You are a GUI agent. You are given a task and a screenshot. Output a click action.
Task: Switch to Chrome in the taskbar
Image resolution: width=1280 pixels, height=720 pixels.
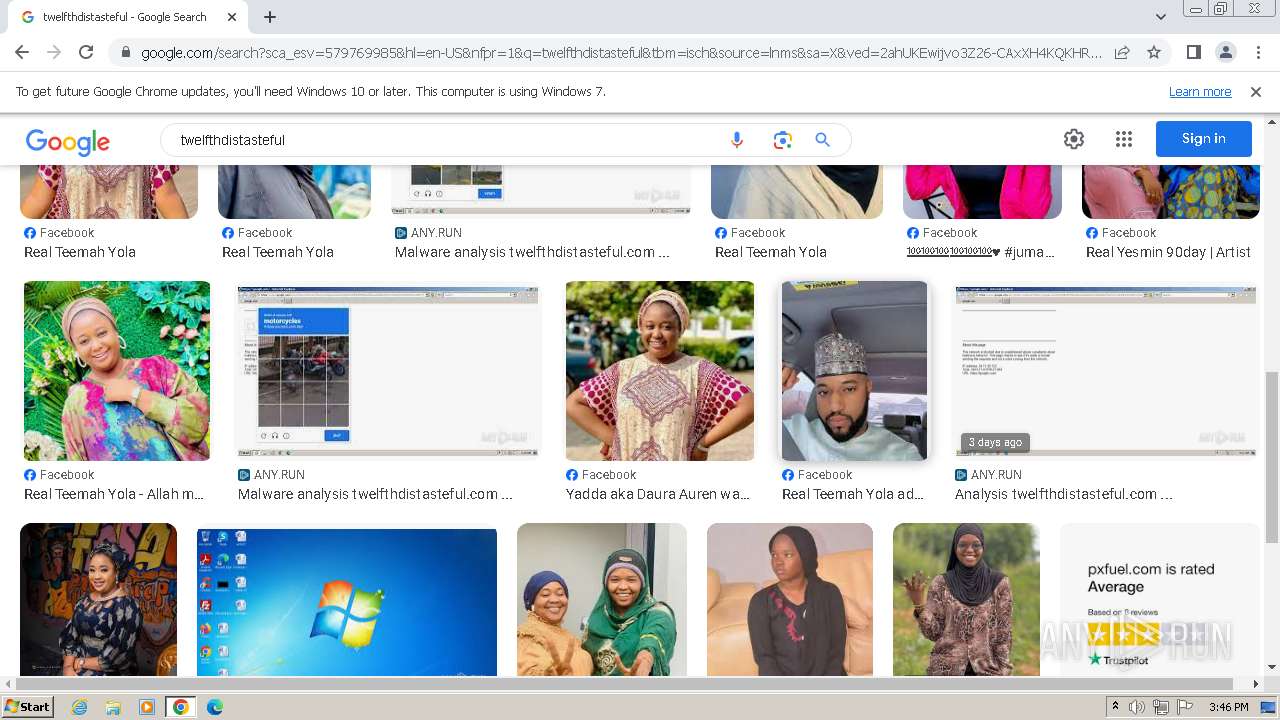[181, 707]
